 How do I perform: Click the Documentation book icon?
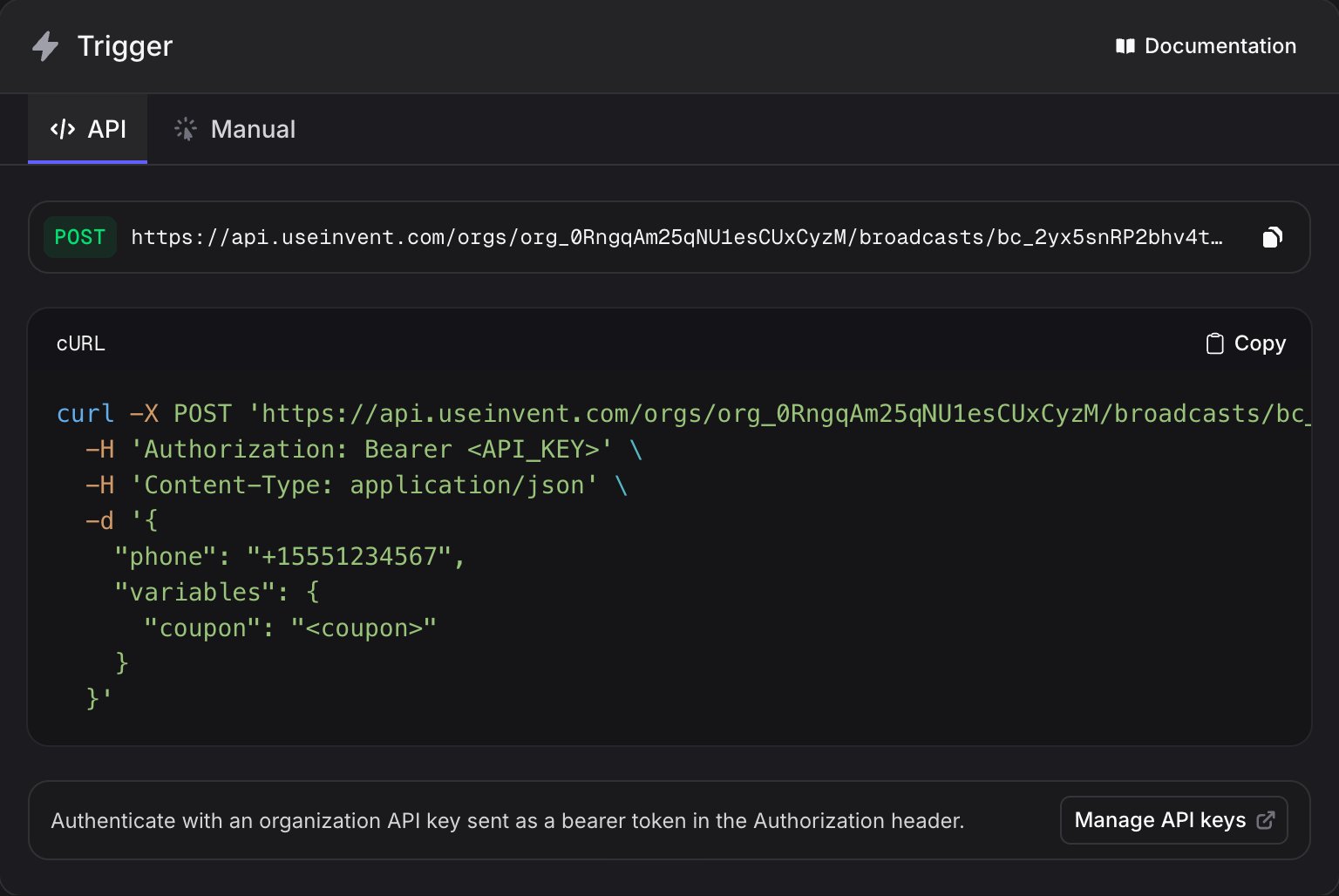tap(1125, 46)
